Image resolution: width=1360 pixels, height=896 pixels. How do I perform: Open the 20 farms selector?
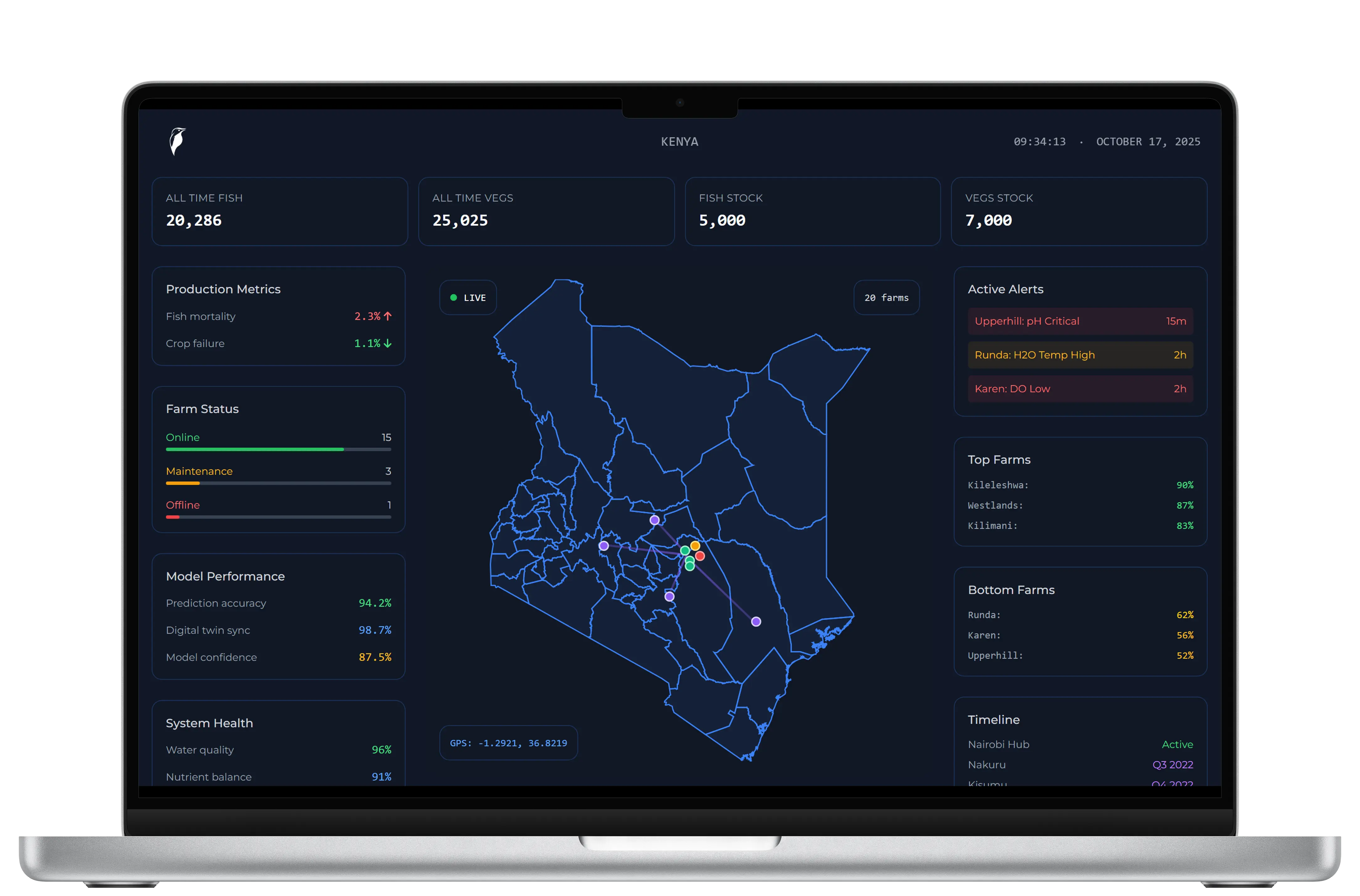pyautogui.click(x=886, y=297)
